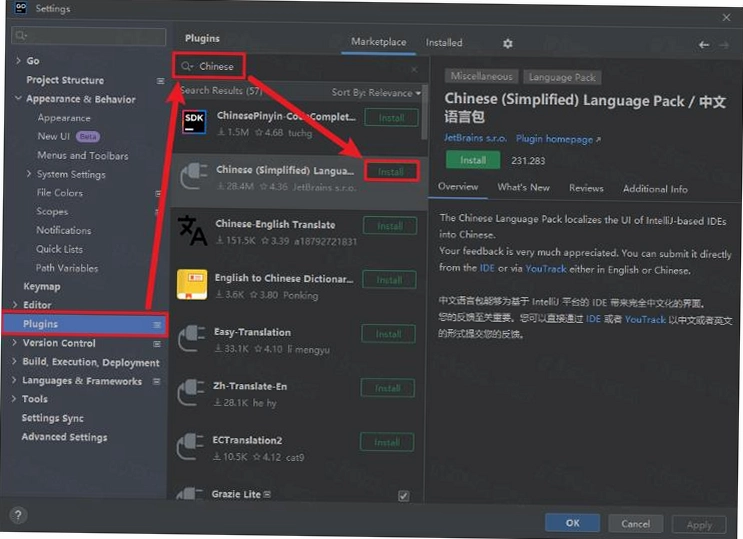Open the Sort By Relevance dropdown
Image resolution: width=743 pixels, height=539 pixels.
point(376,93)
